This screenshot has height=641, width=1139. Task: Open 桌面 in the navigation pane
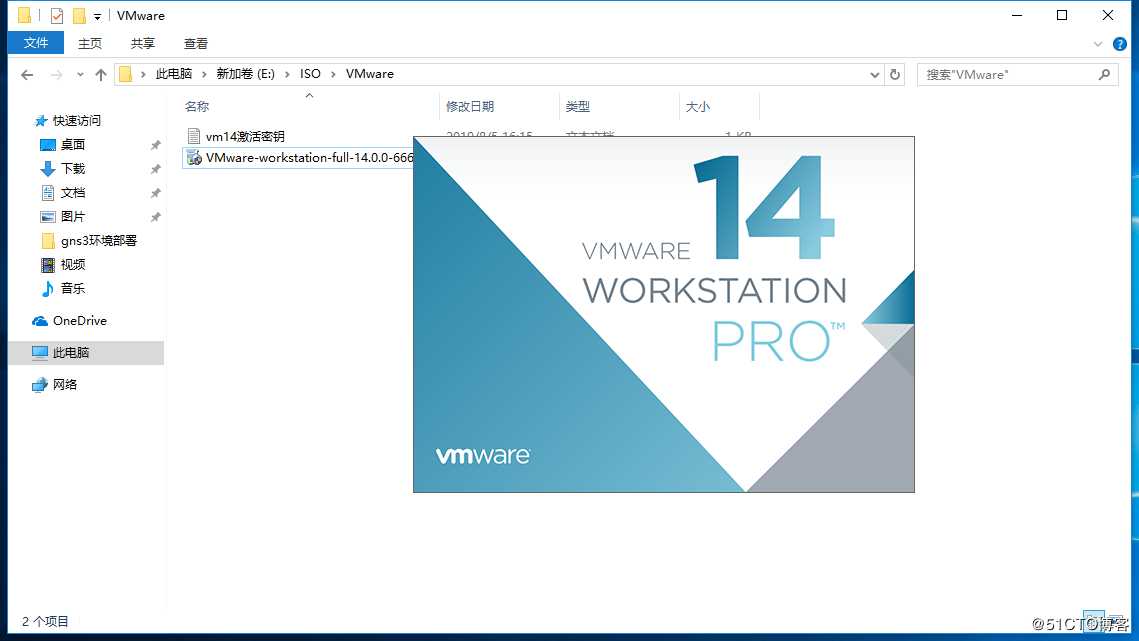[73, 145]
